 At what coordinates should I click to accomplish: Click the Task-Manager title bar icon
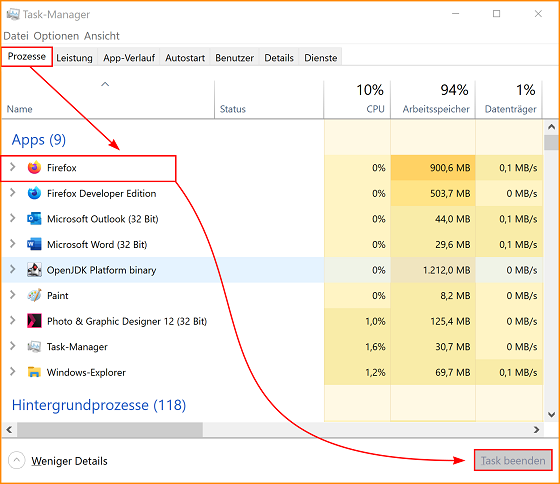click(x=13, y=14)
